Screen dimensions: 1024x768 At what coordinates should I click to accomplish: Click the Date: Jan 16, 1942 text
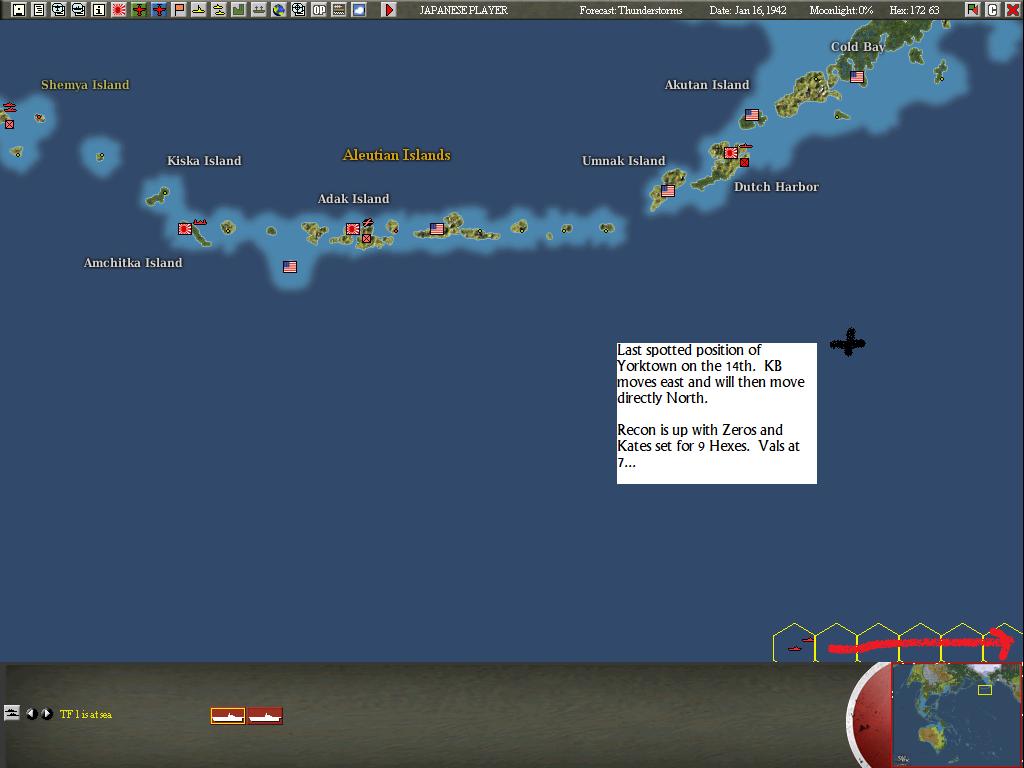point(748,10)
